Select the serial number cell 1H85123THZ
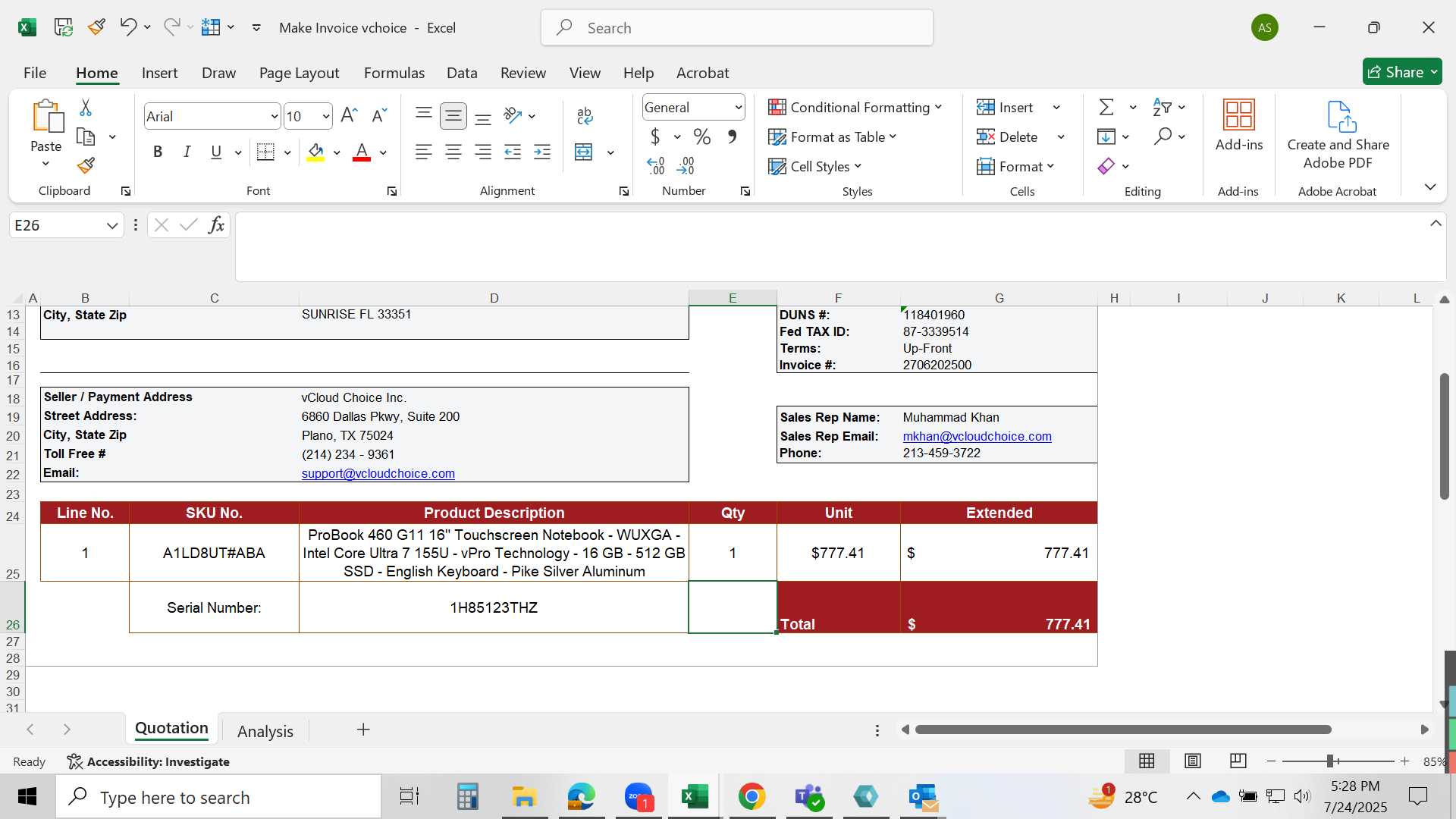 (494, 607)
